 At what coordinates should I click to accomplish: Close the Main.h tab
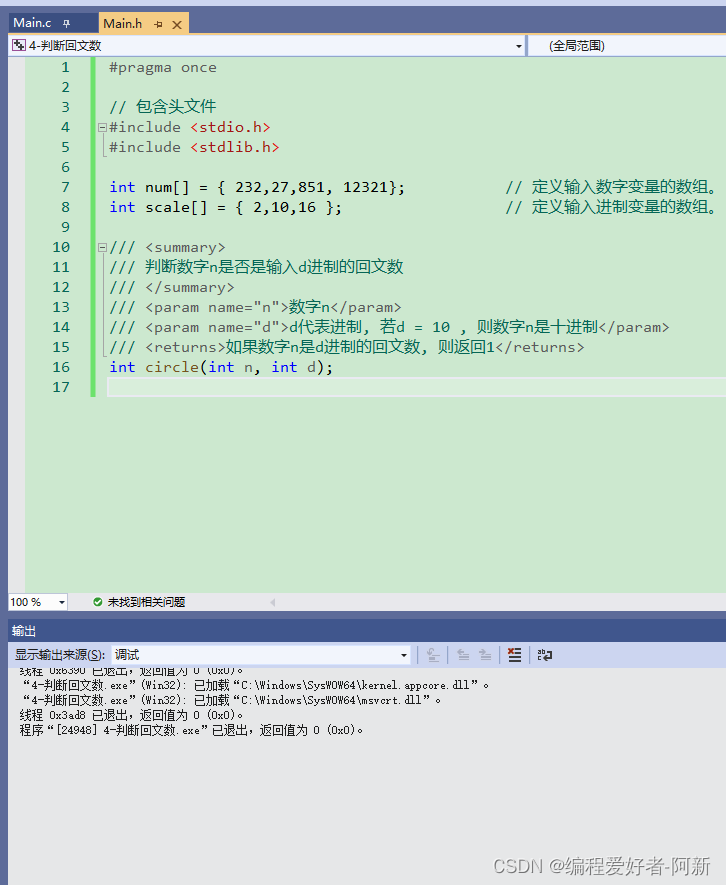pyautogui.click(x=177, y=24)
